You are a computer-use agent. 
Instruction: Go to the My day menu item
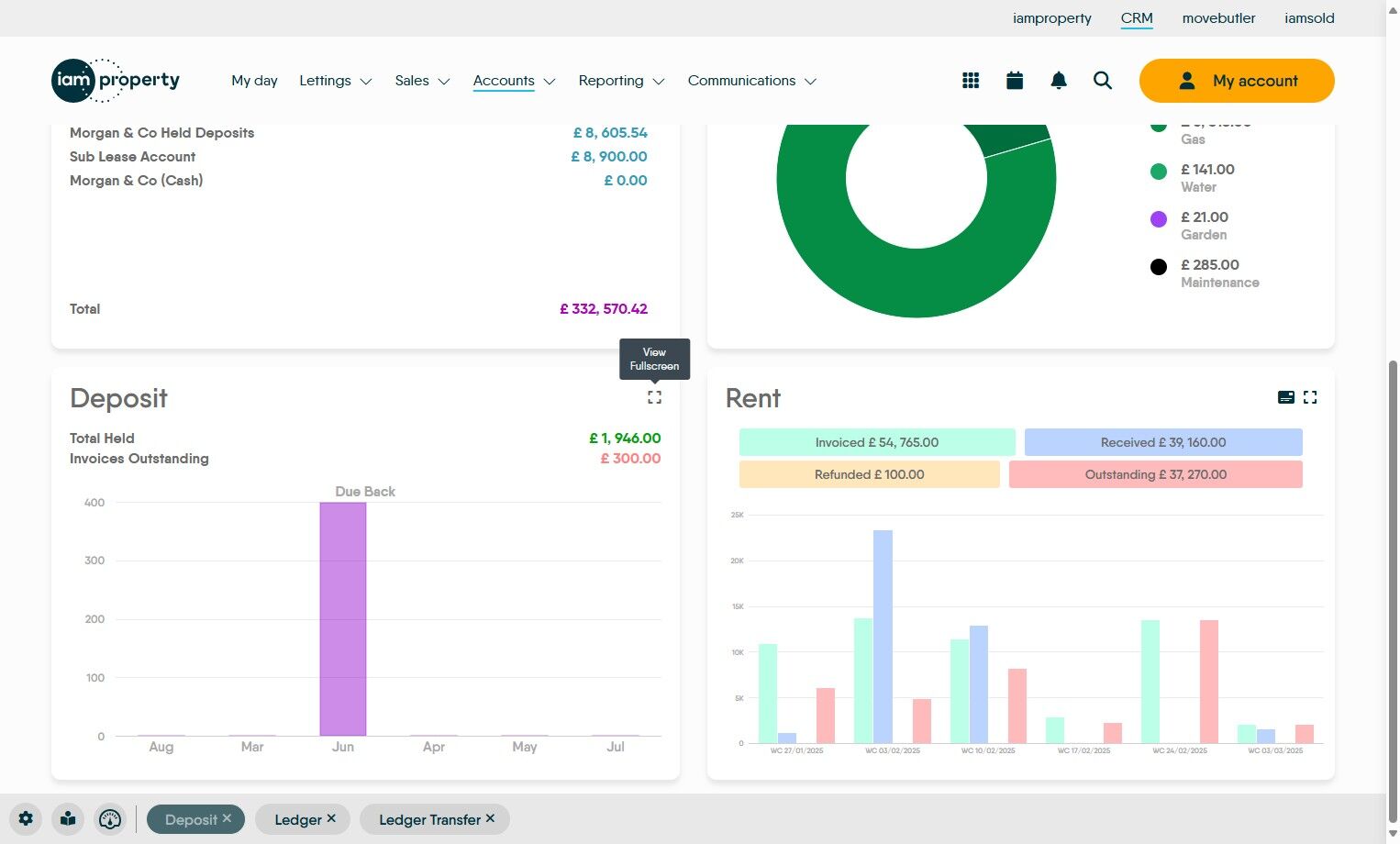[254, 81]
